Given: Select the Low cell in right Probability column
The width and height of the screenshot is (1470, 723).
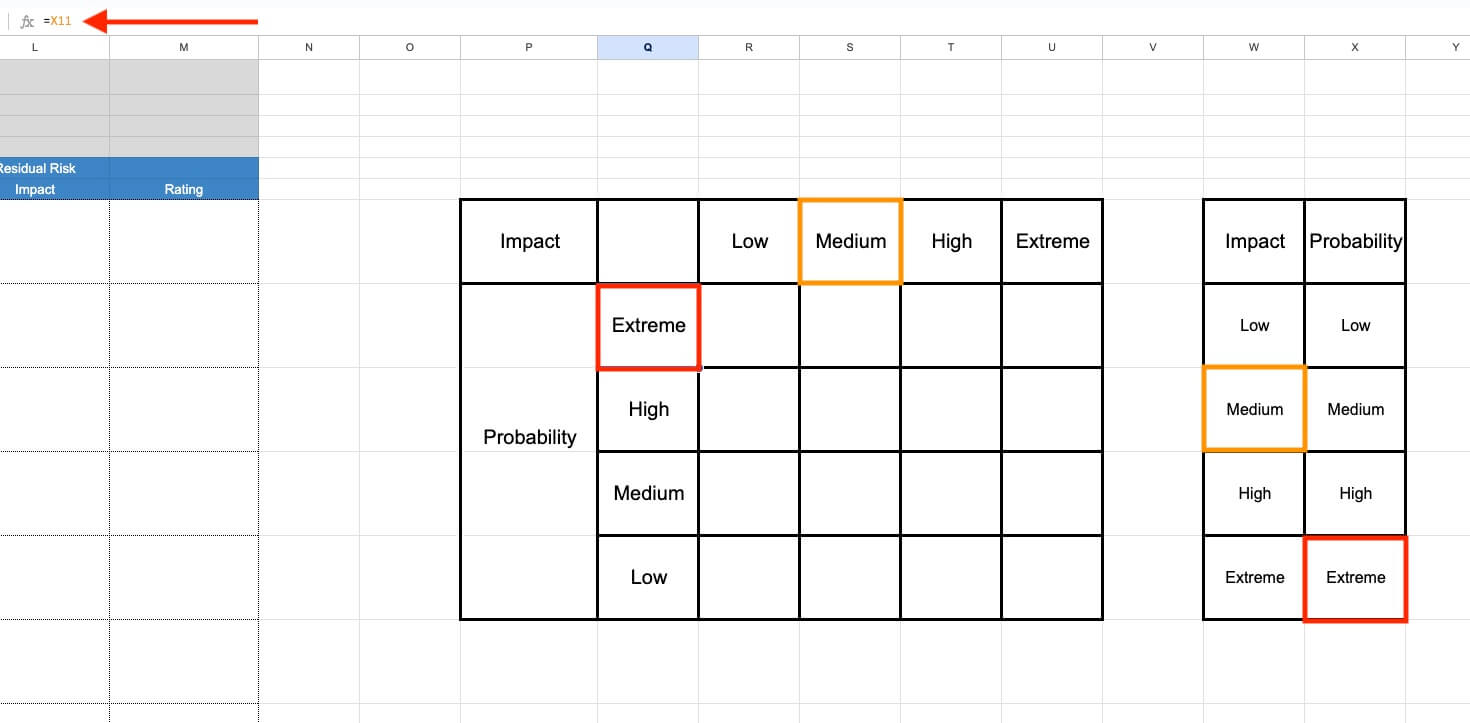Looking at the screenshot, I should [1355, 325].
